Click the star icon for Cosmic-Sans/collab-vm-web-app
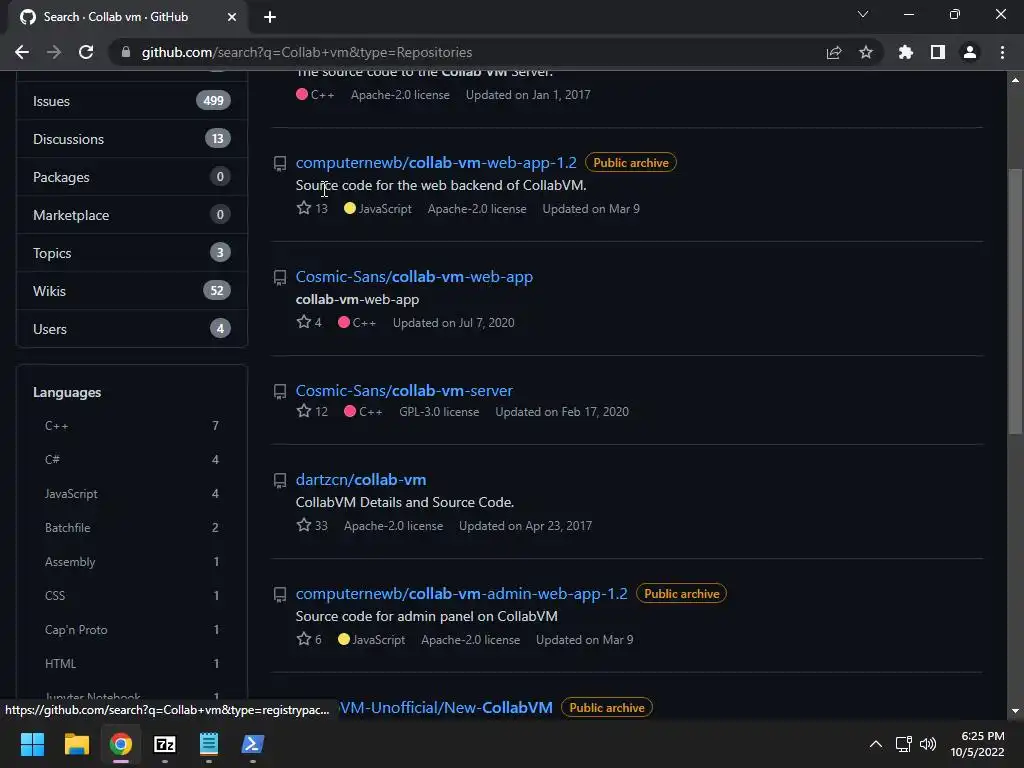This screenshot has height=768, width=1024. (x=304, y=322)
